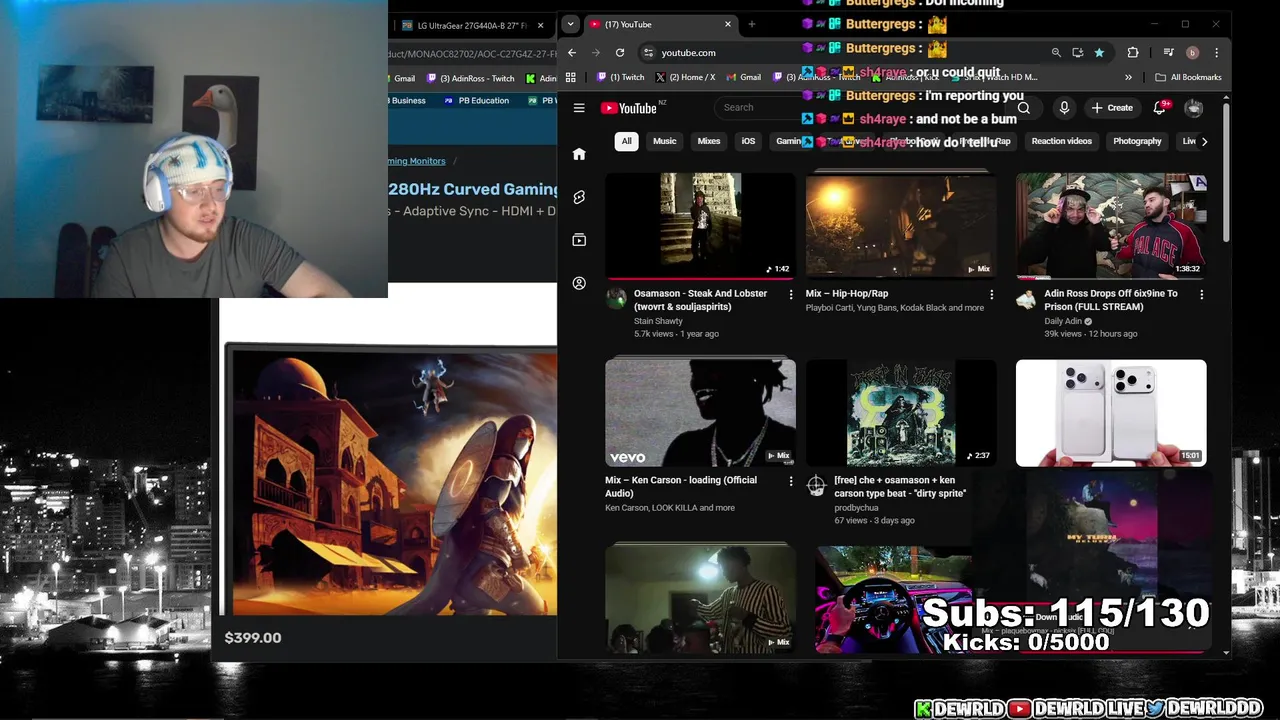
Task: Play the white iPhone video thumbnail 15:01
Action: pyautogui.click(x=1111, y=413)
